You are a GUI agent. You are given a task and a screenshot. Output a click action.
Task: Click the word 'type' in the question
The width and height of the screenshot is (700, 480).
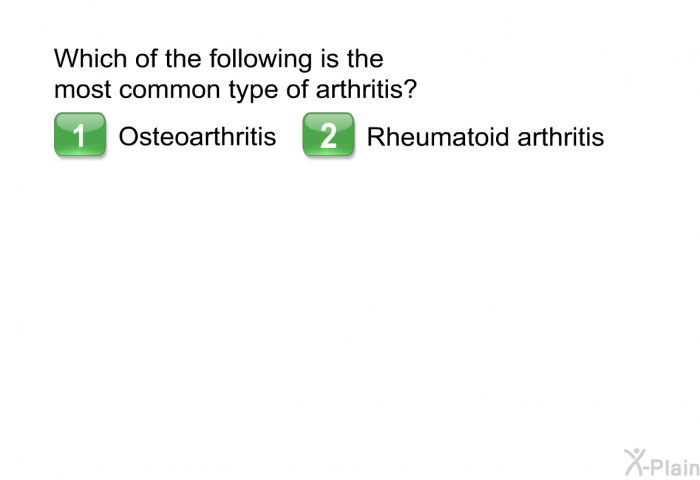[253, 91]
